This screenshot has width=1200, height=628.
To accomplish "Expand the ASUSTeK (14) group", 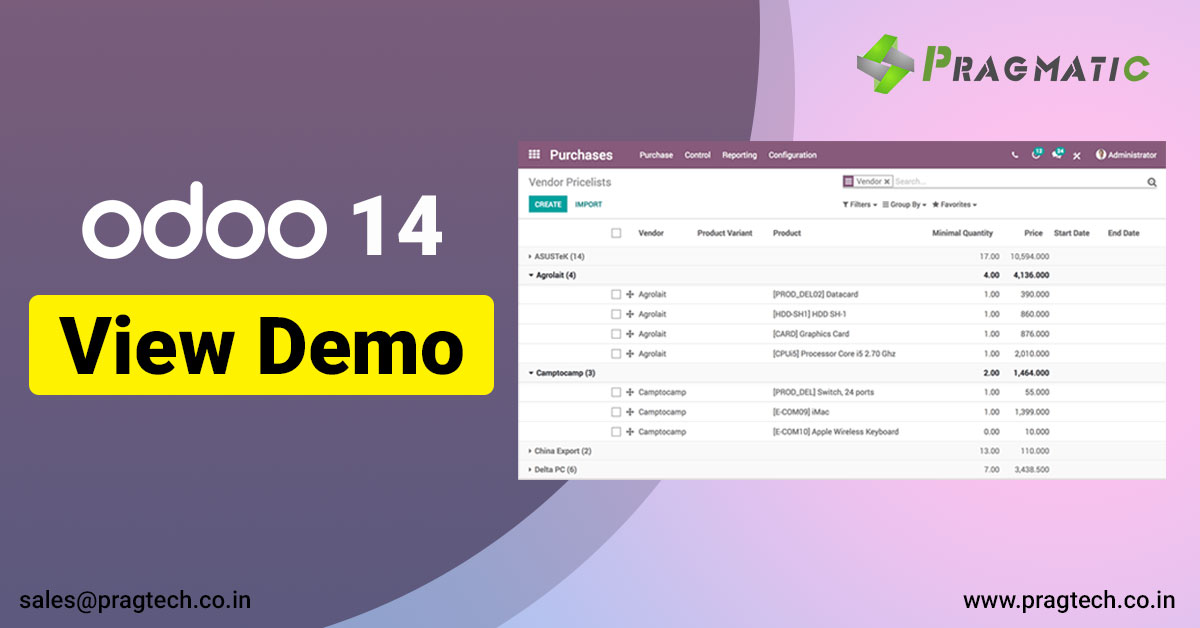I will (x=557, y=257).
